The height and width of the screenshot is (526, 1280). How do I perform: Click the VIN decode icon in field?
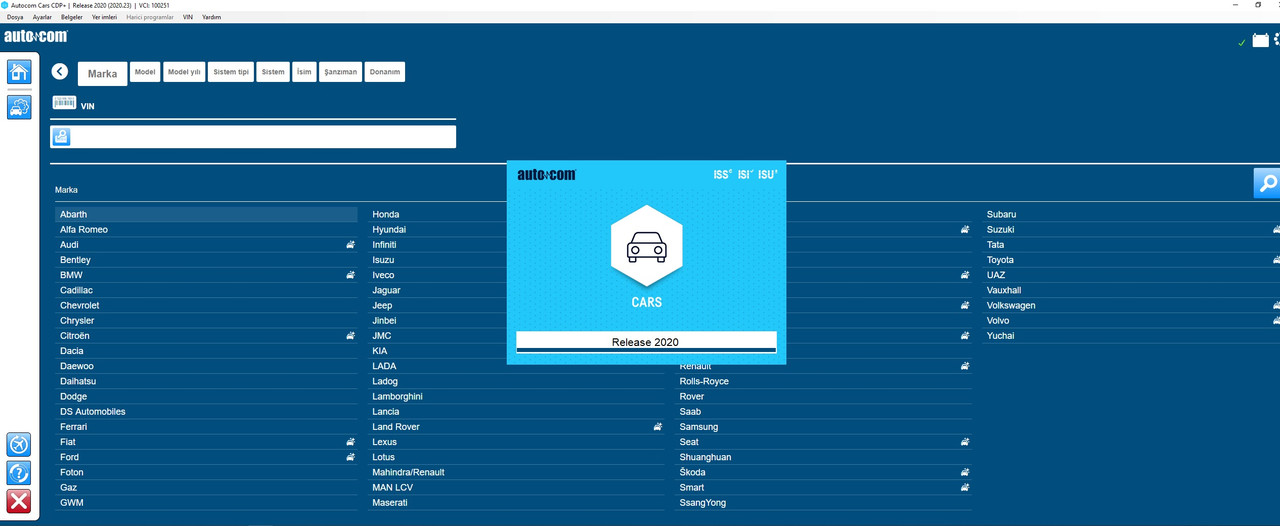point(61,137)
